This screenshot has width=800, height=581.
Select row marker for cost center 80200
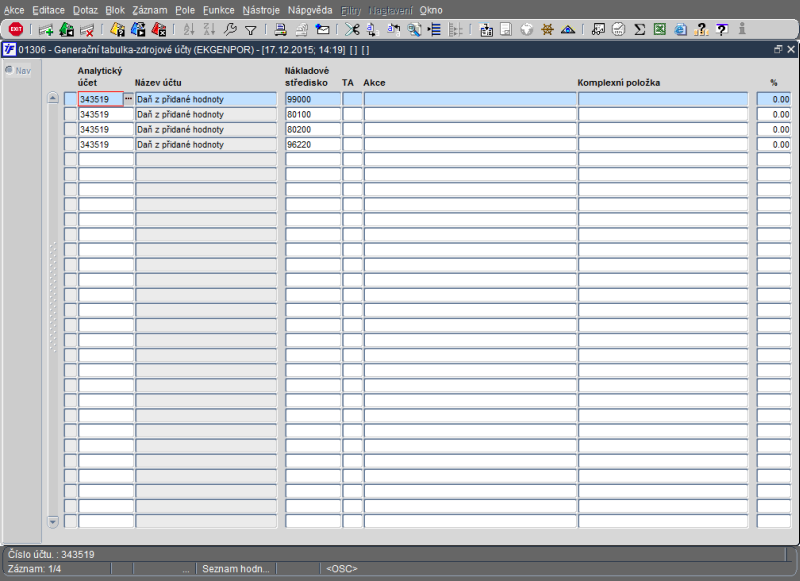(70, 130)
